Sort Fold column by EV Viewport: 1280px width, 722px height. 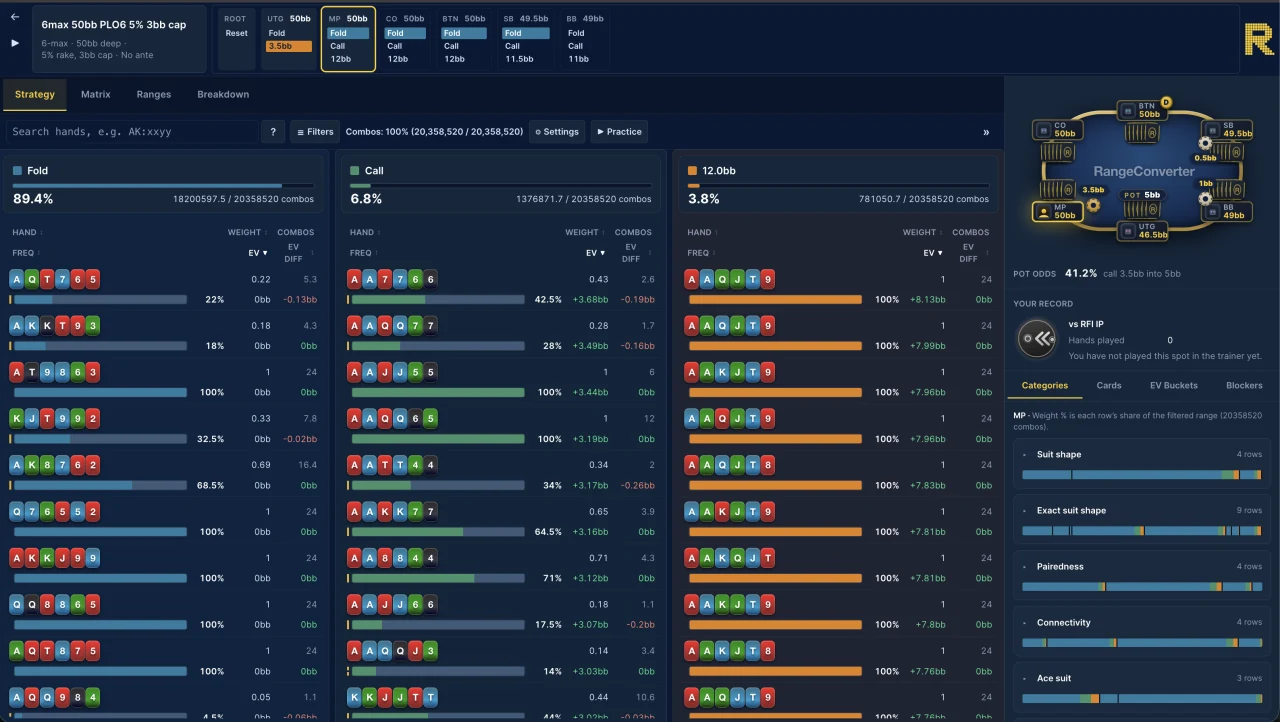click(258, 254)
